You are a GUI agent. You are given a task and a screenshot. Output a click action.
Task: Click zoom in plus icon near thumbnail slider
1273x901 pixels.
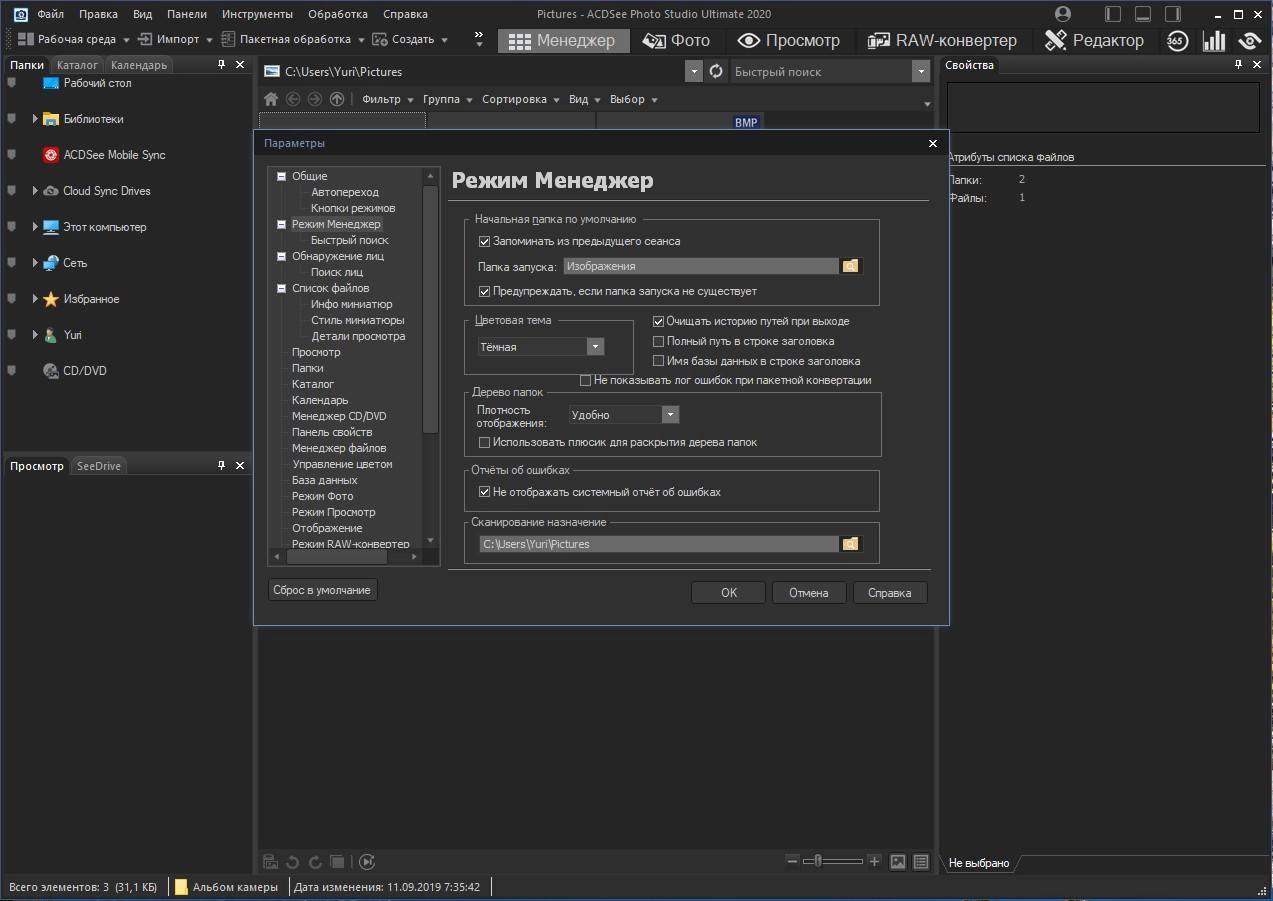pyautogui.click(x=874, y=861)
